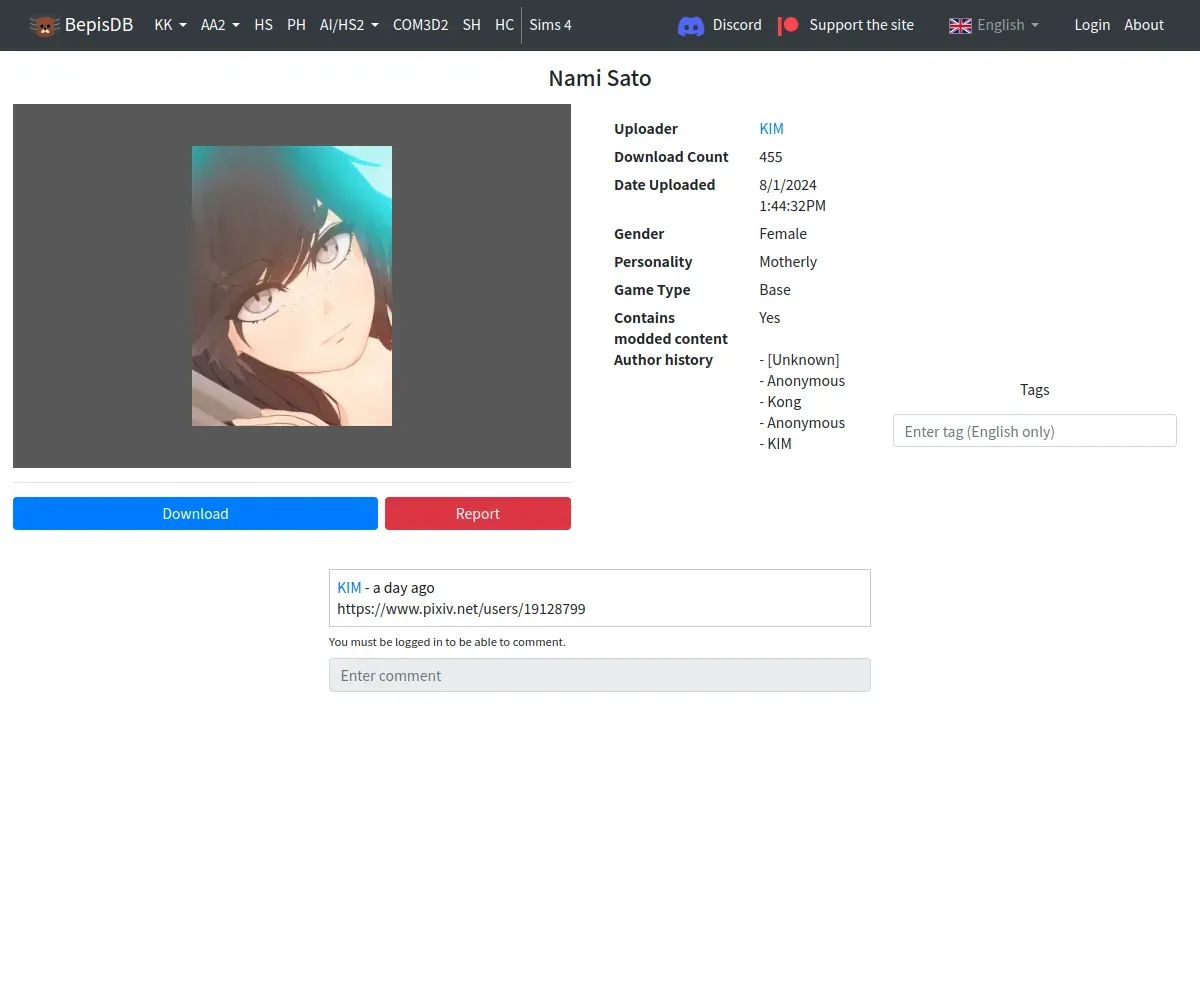Click the Tags heading
Screen dimensions: 1200x1000
[x=1035, y=390]
